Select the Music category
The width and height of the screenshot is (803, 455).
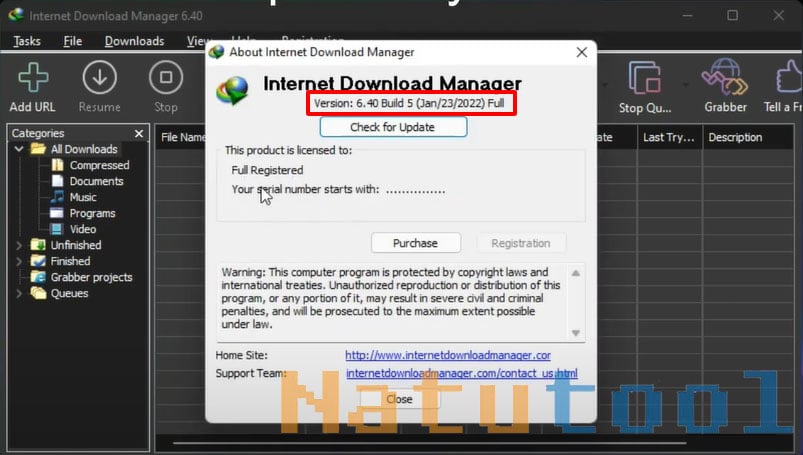coord(83,197)
